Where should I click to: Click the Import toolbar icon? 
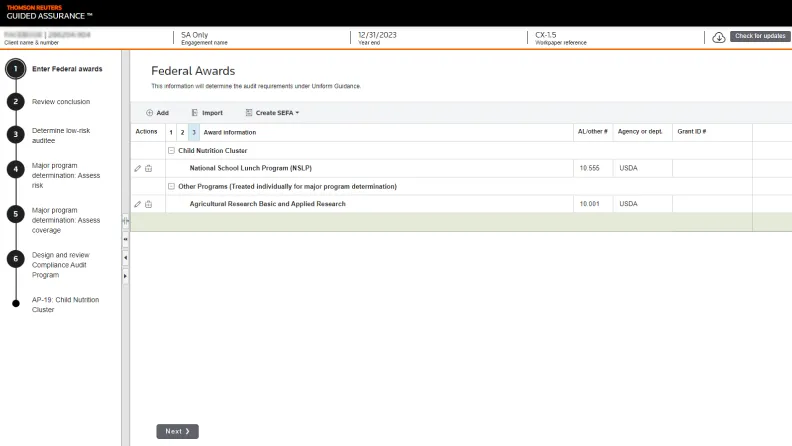(x=195, y=113)
